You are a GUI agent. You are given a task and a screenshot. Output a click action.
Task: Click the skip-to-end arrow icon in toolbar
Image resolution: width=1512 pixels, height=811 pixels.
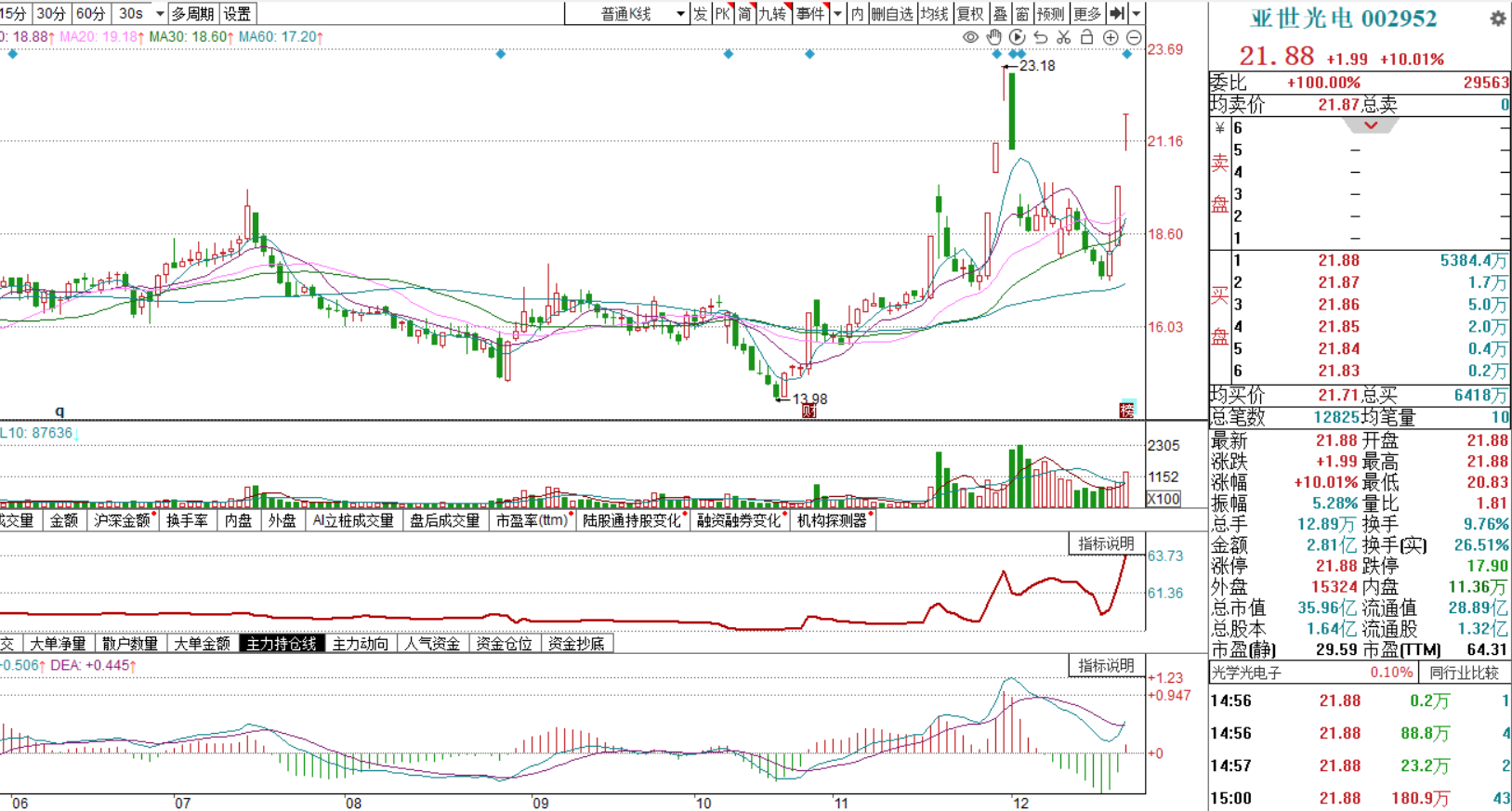tap(1116, 13)
